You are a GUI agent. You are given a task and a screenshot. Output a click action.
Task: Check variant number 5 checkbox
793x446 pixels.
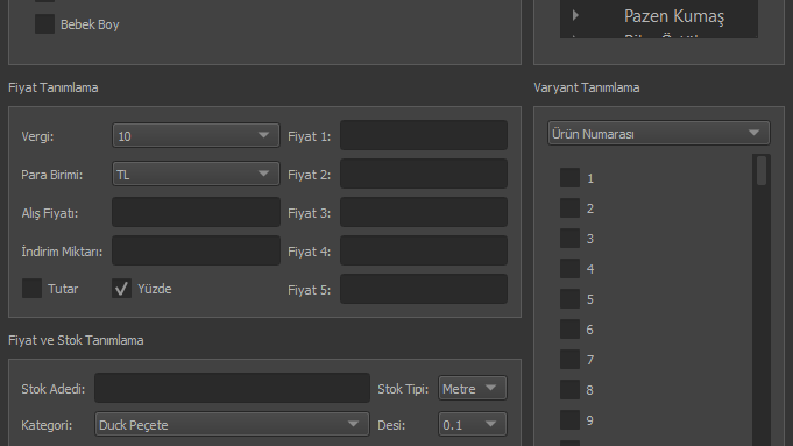point(570,299)
